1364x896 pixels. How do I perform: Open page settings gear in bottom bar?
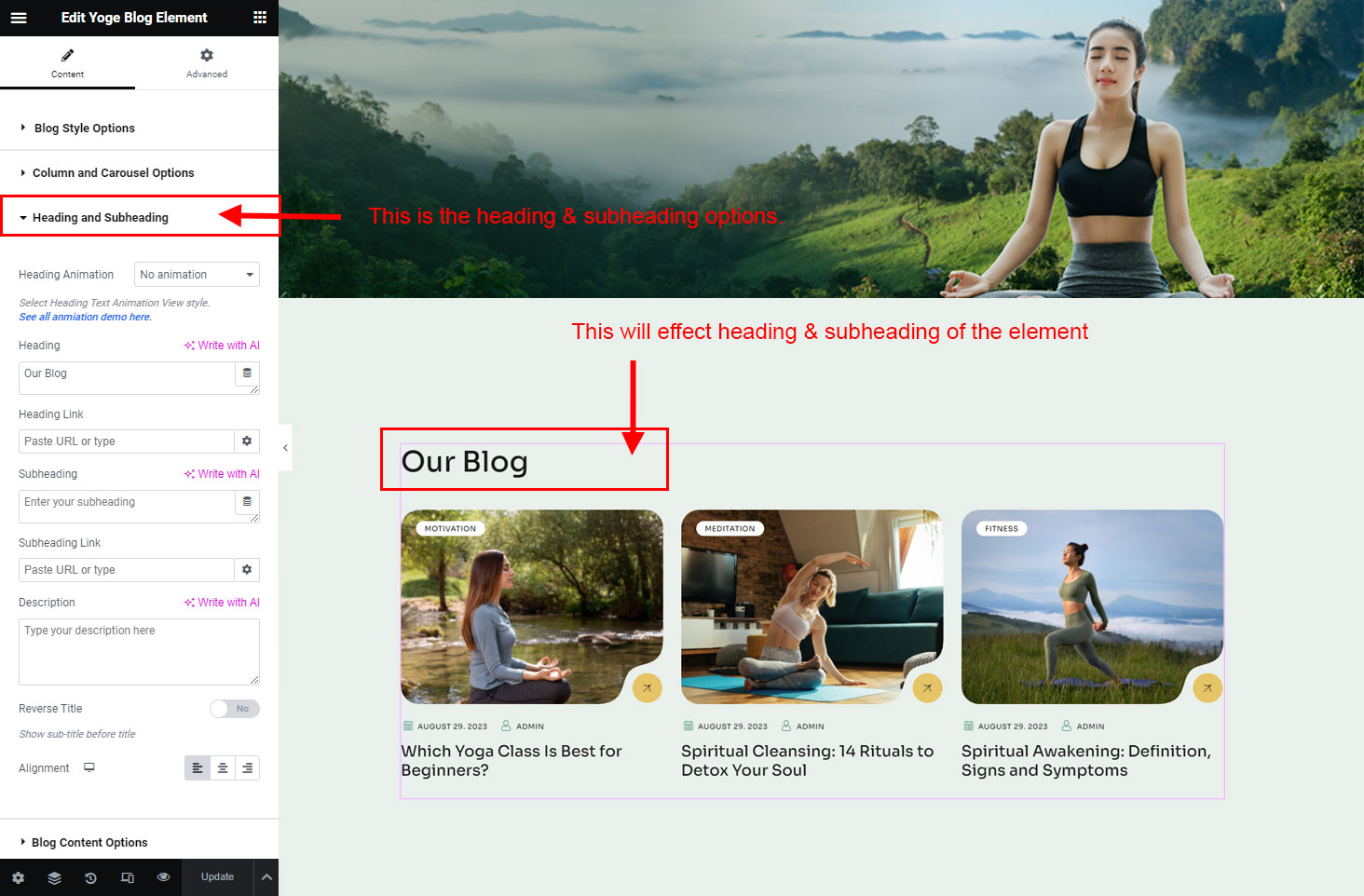(x=18, y=877)
